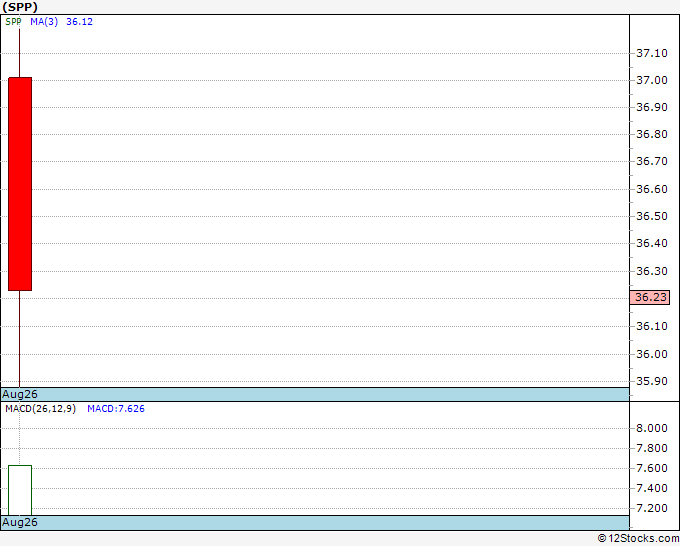
Task: Select the 35.90 price axis label
Action: click(x=651, y=381)
